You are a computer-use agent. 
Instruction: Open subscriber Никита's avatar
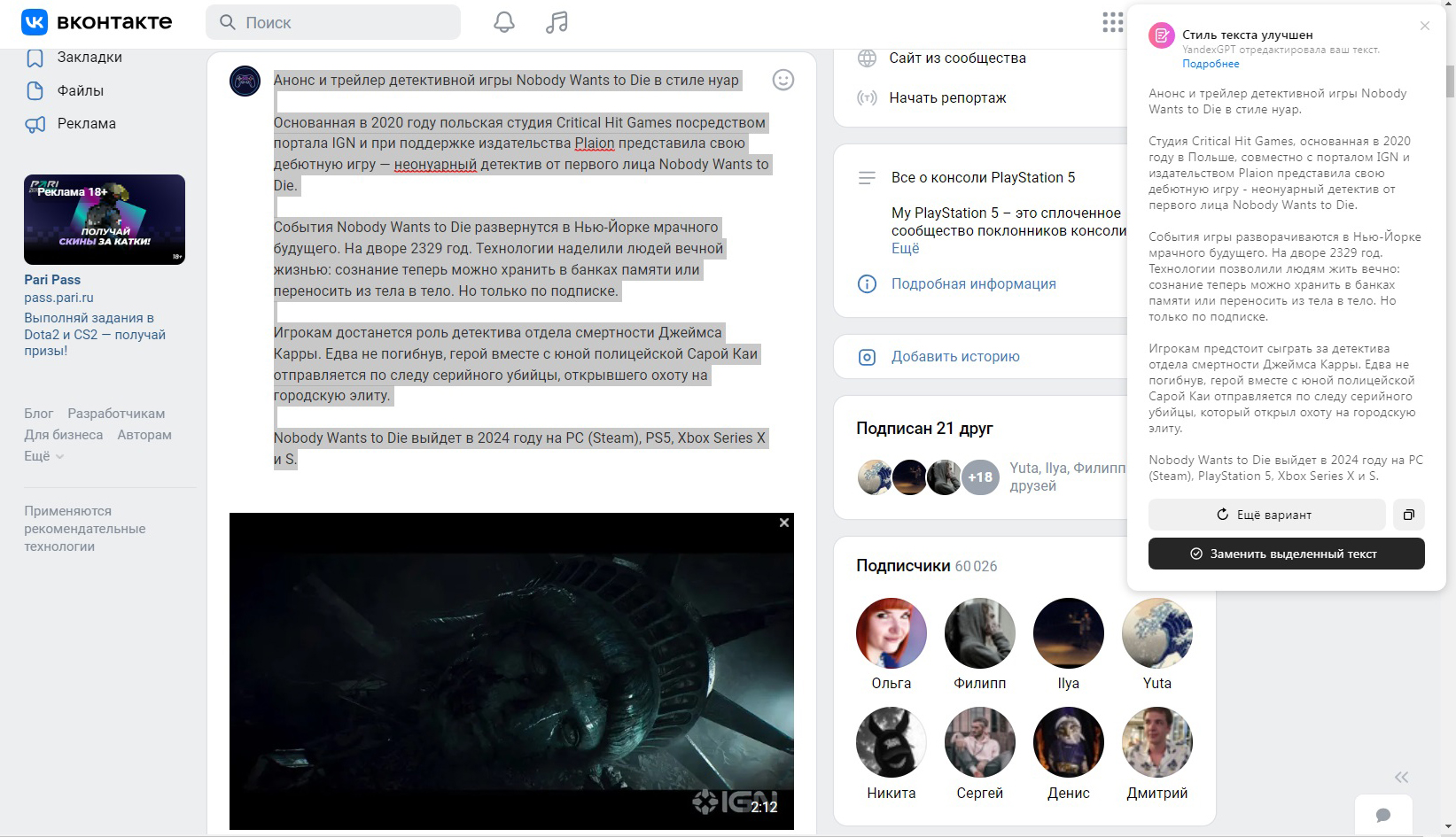point(892,742)
